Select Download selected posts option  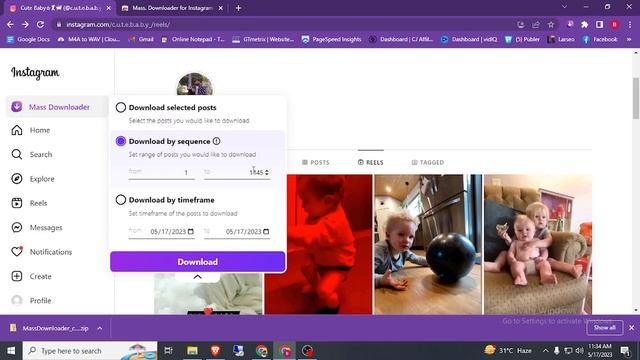(120, 107)
